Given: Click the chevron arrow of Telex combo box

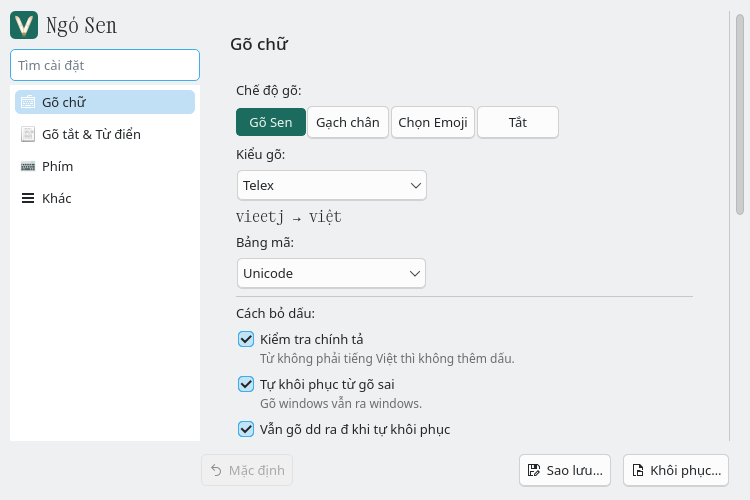Looking at the screenshot, I should coord(416,185).
